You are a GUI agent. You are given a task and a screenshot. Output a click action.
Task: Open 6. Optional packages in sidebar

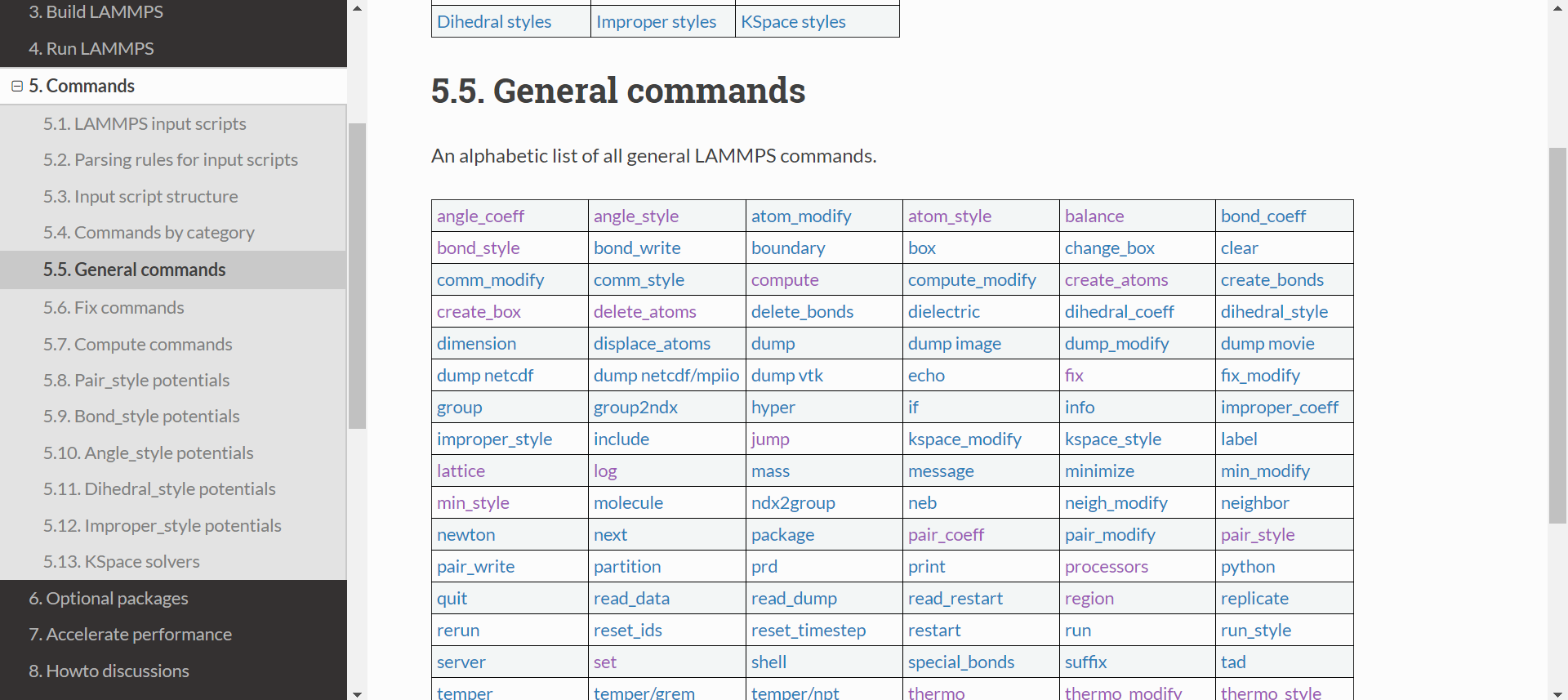coord(109,598)
